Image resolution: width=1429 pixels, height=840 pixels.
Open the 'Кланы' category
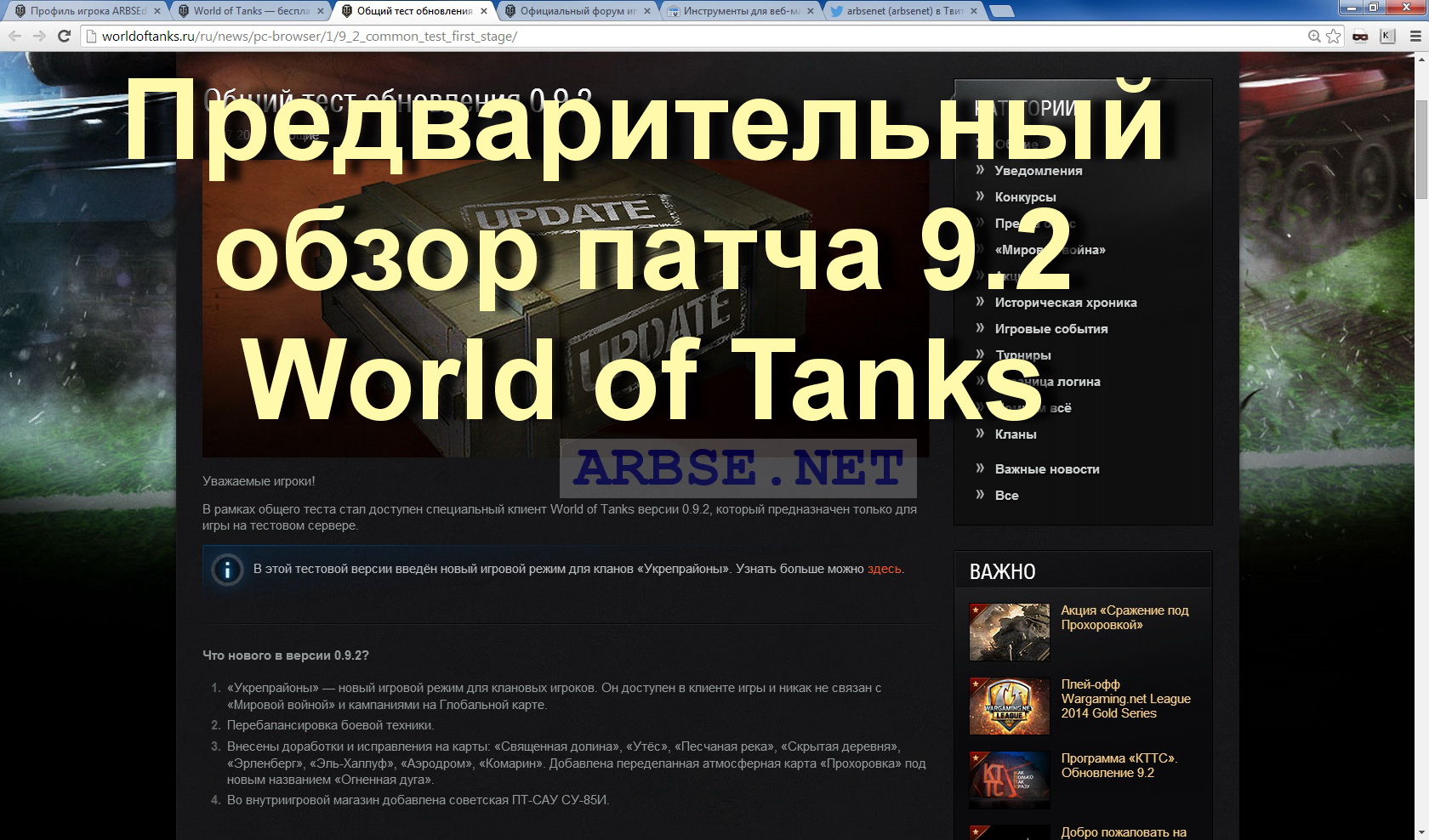[1016, 434]
